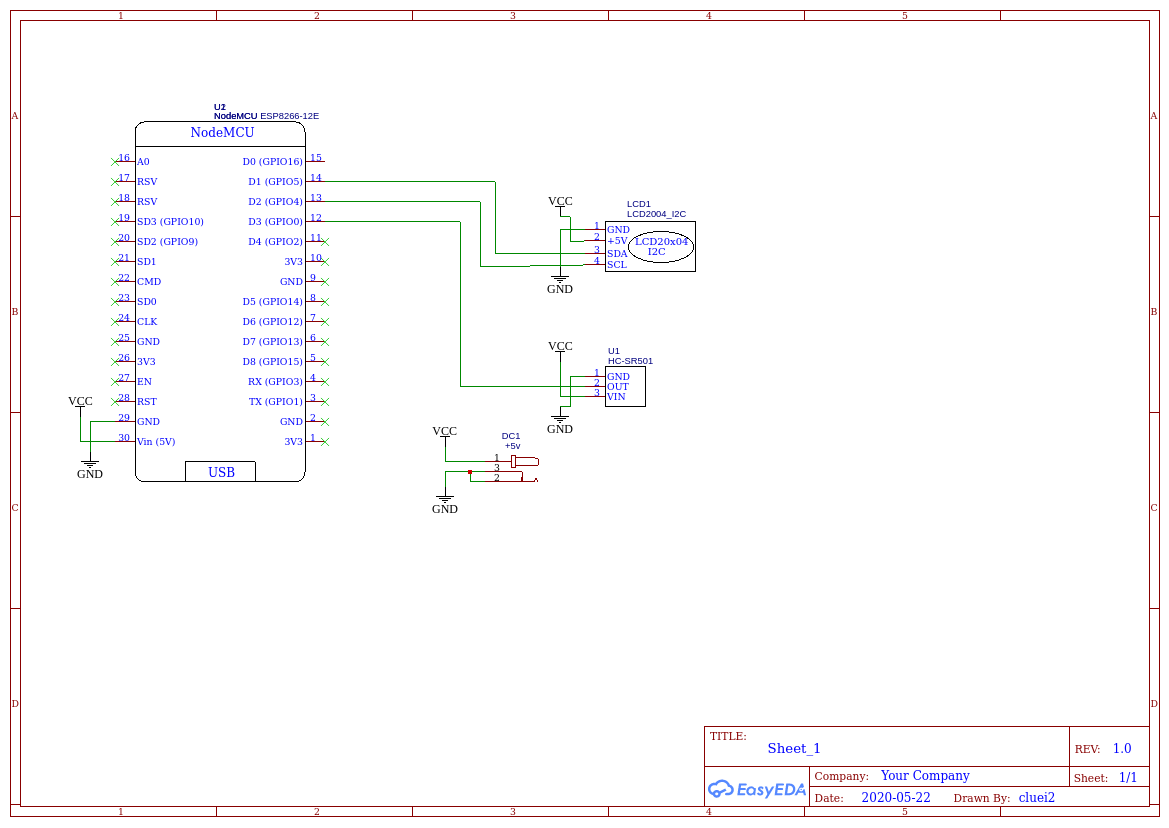The height and width of the screenshot is (828, 1169).
Task: Select the U1 designator above HC-SR501
Action: point(614,351)
